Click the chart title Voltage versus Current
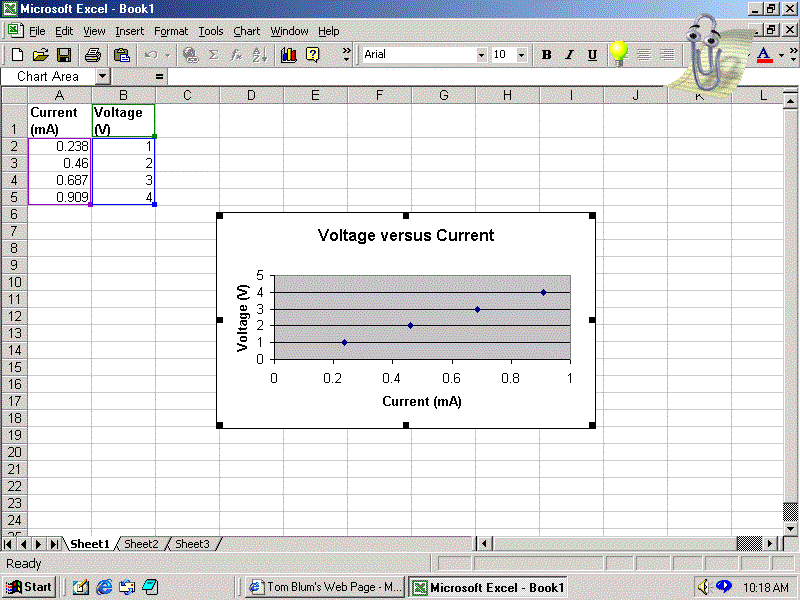 click(x=406, y=235)
